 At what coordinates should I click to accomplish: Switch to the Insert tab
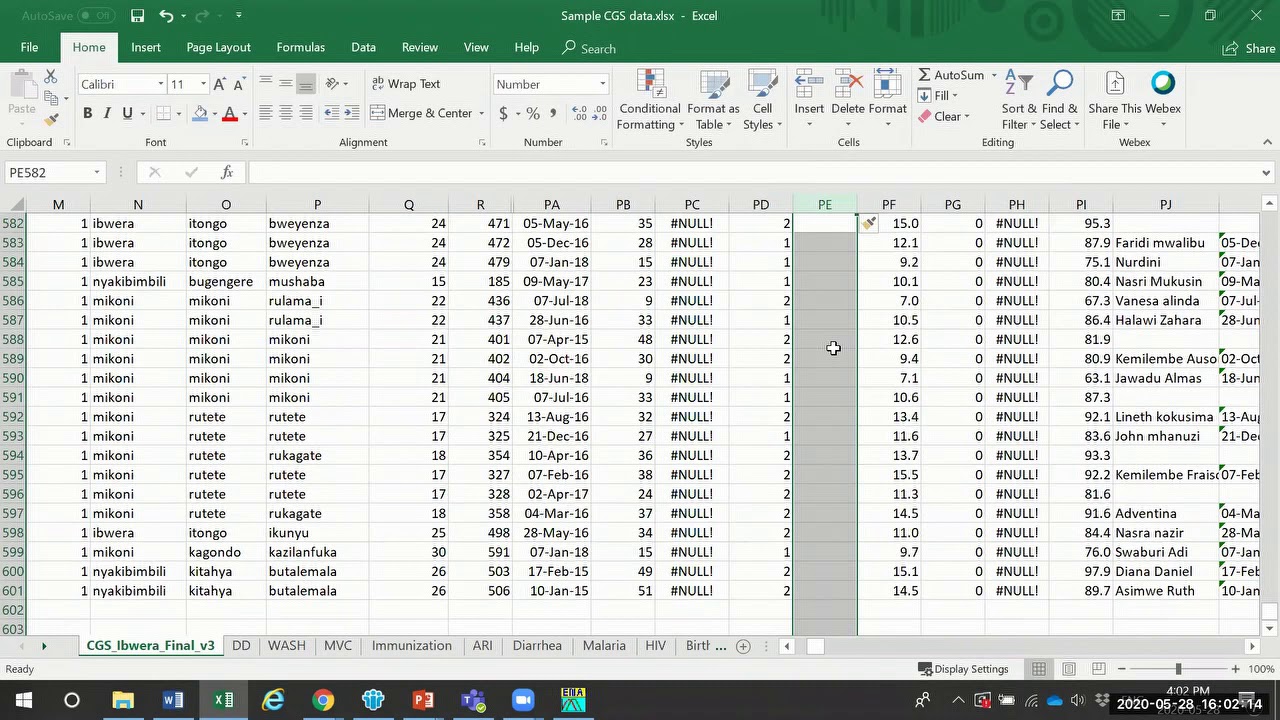click(x=146, y=47)
